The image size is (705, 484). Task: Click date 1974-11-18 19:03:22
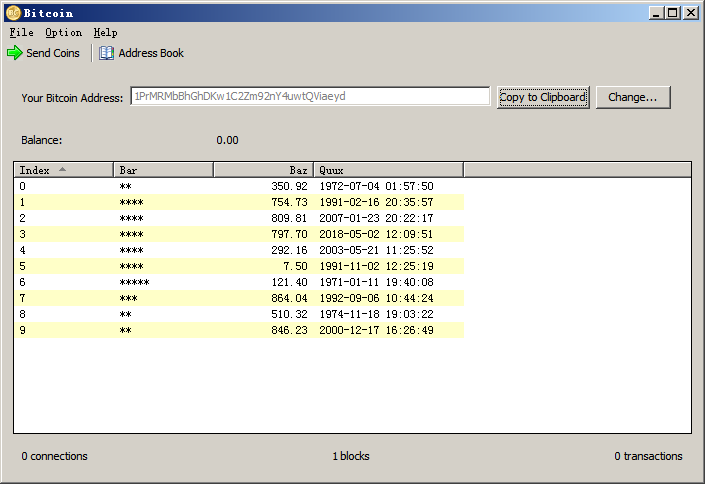coord(376,314)
